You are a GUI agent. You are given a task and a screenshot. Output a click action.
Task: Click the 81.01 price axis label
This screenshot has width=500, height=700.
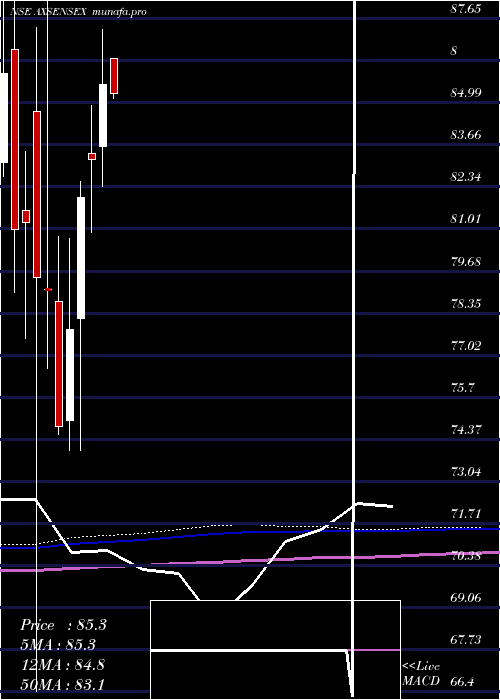466,218
